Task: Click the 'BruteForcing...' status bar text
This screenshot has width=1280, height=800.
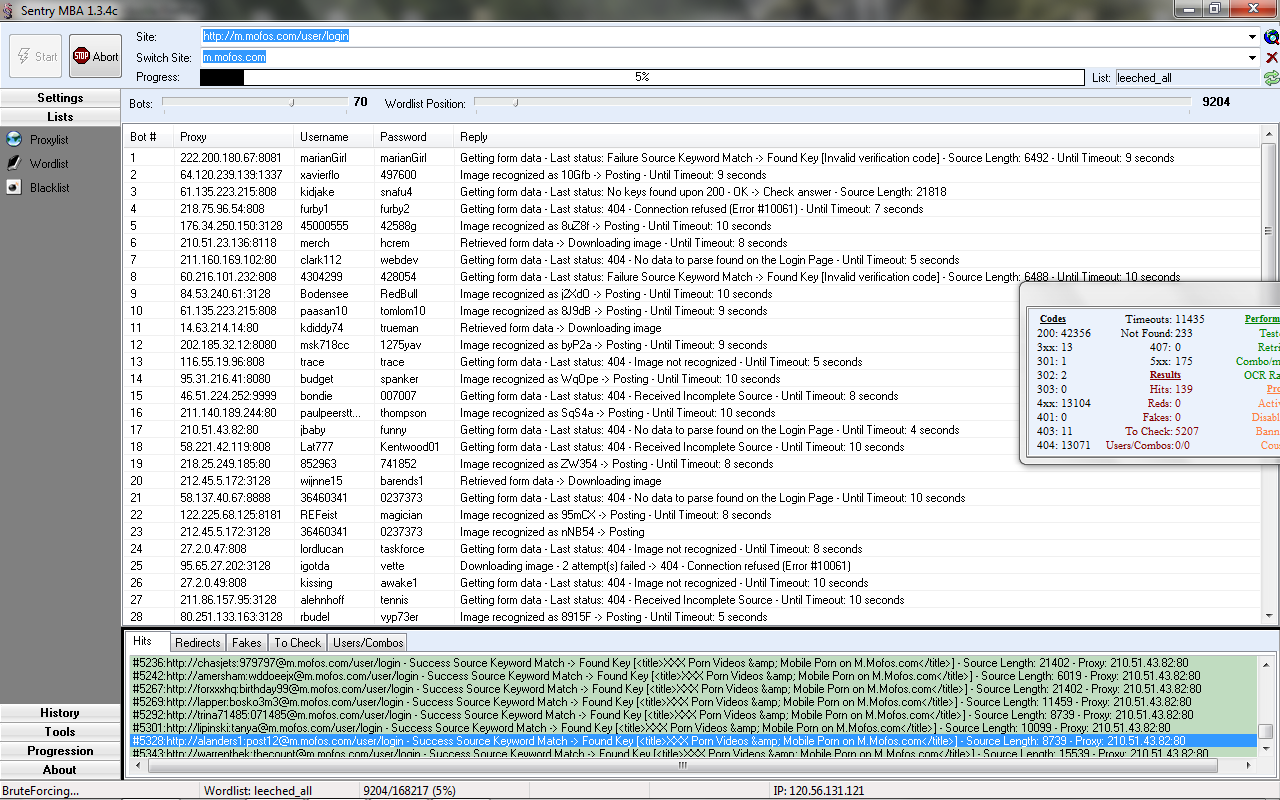Action: [x=40, y=791]
